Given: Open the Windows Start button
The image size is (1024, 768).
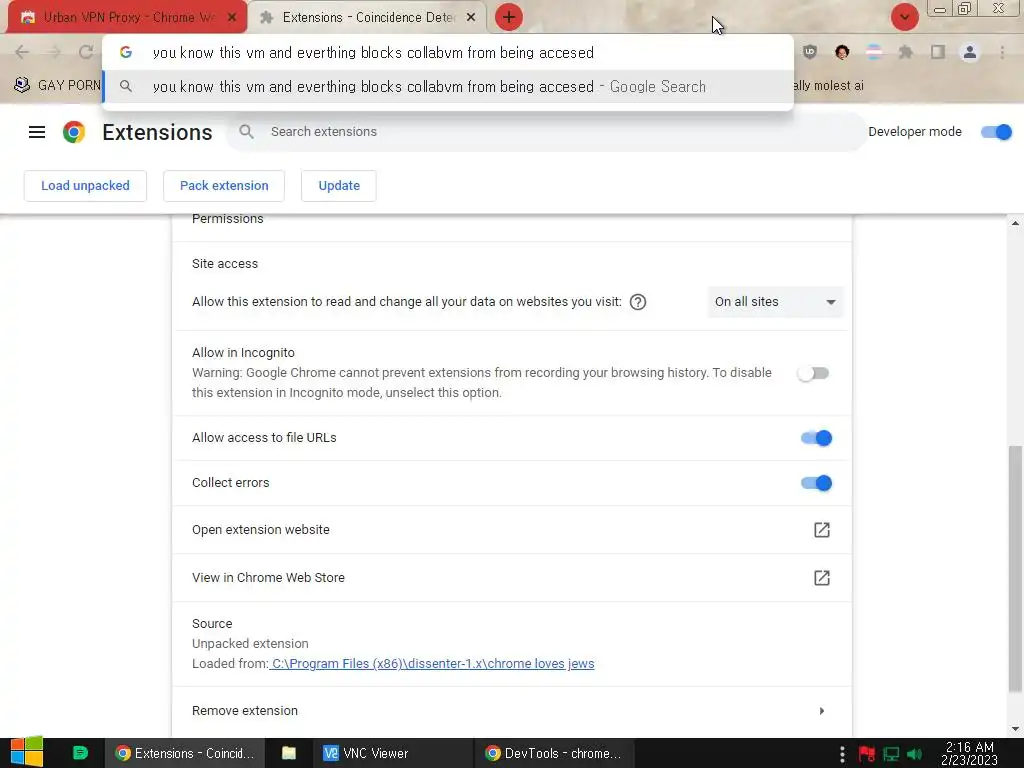Looking at the screenshot, I should click(x=27, y=752).
